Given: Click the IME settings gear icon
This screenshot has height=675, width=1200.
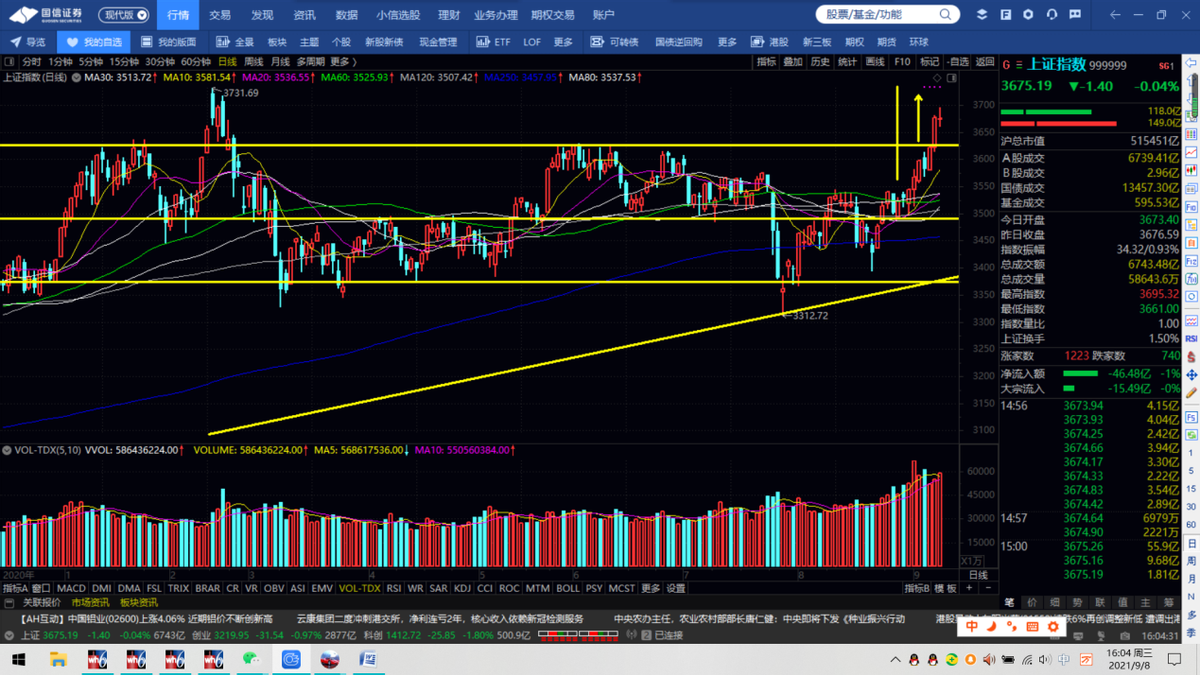Looking at the screenshot, I should click(1052, 626).
